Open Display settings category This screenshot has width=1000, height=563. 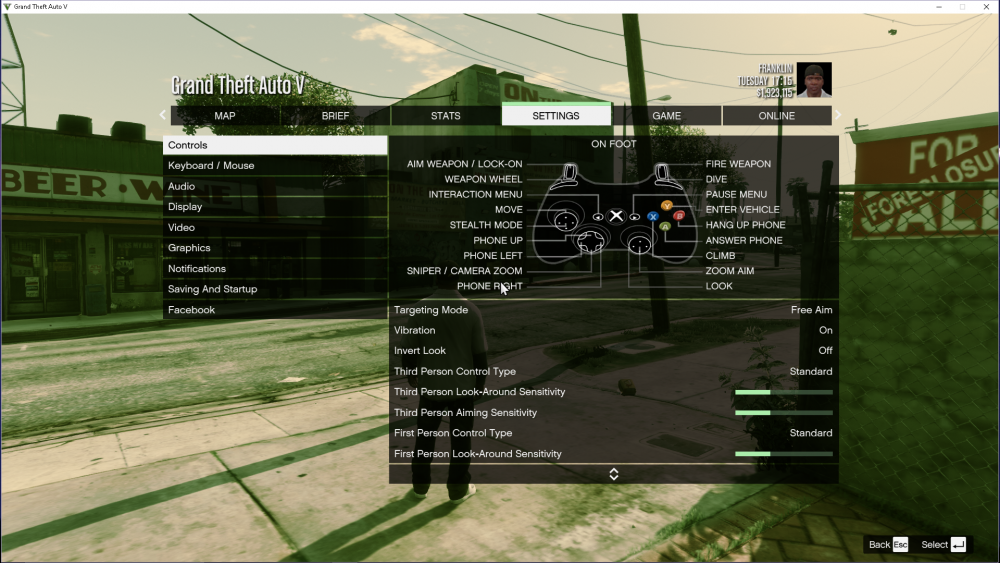[x=275, y=207]
